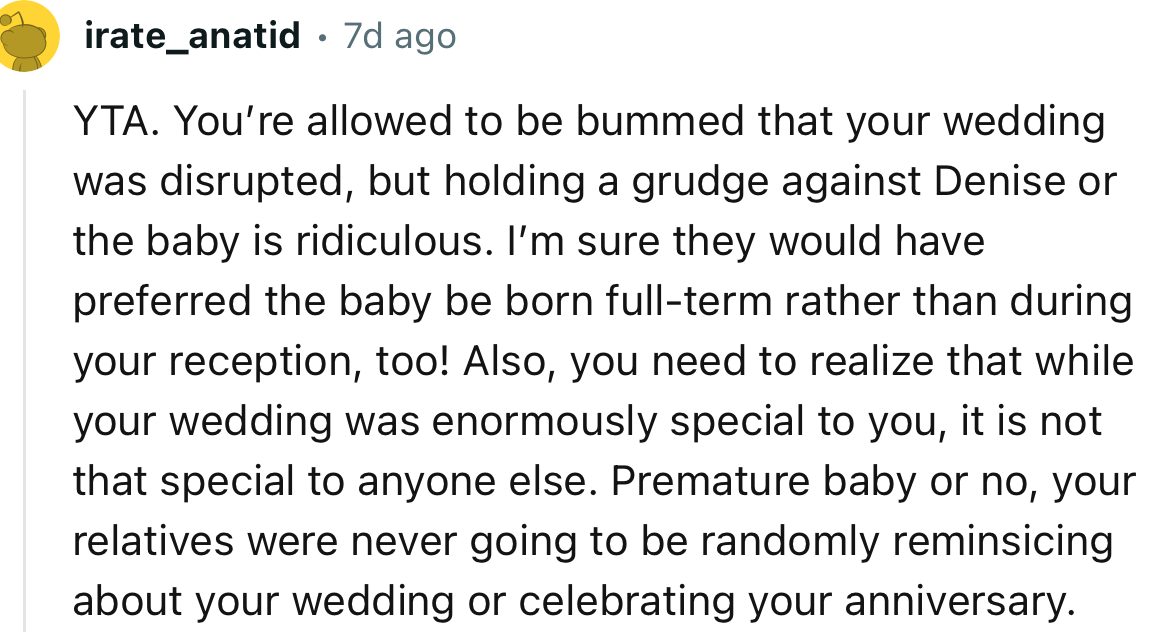Click the vertical thread bar to fold comment

[24, 350]
